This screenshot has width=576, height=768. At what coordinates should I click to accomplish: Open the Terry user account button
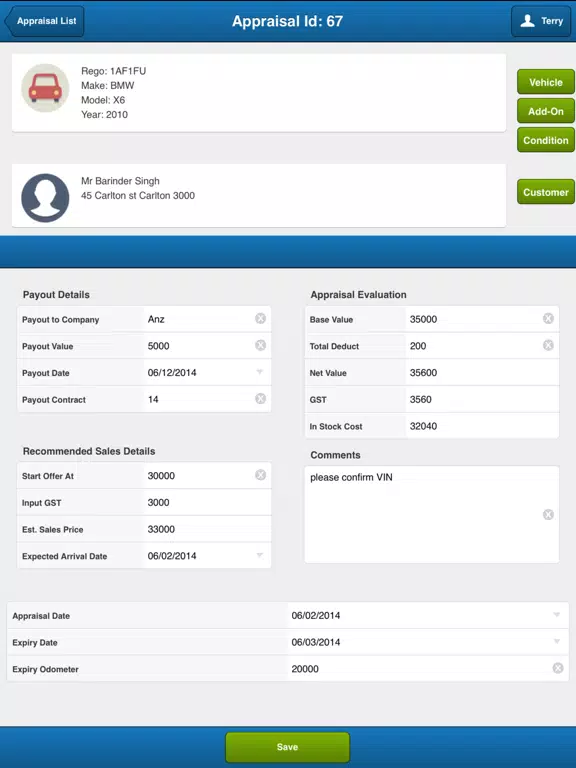[x=541, y=21]
